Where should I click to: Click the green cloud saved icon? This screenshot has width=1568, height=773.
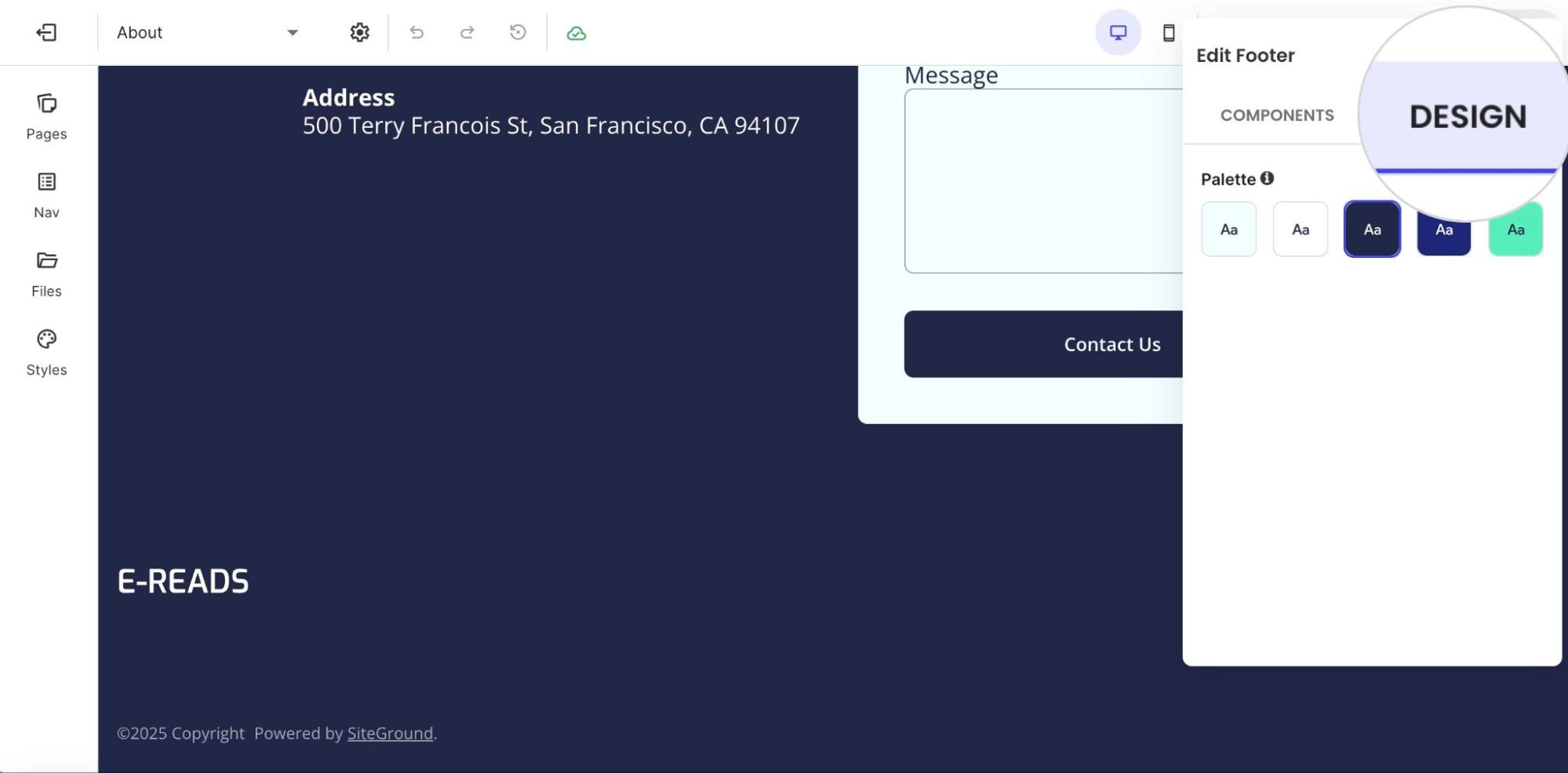click(x=577, y=33)
